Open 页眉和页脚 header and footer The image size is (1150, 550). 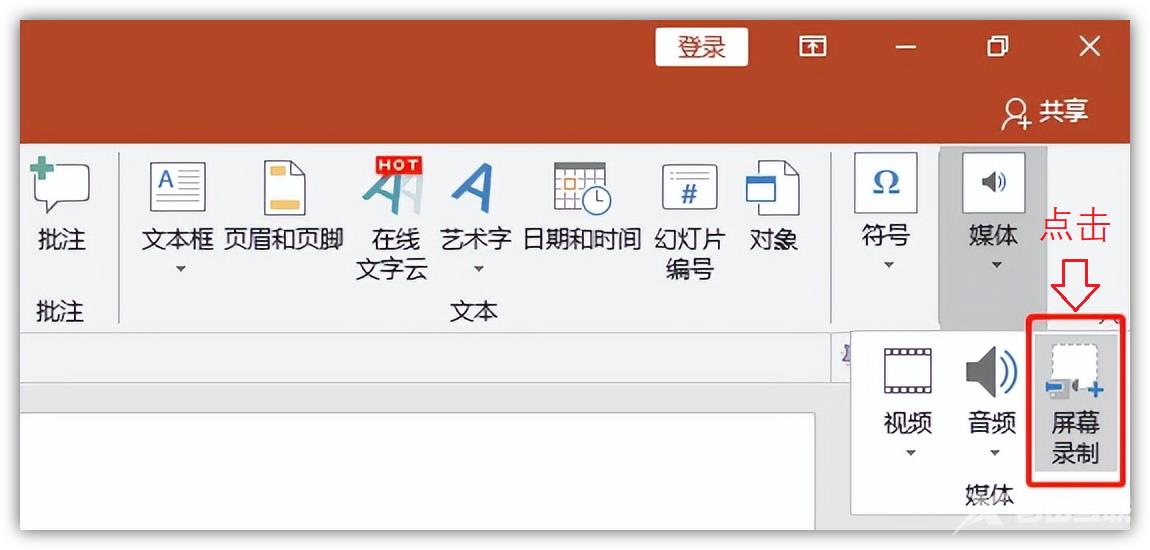[x=283, y=187]
